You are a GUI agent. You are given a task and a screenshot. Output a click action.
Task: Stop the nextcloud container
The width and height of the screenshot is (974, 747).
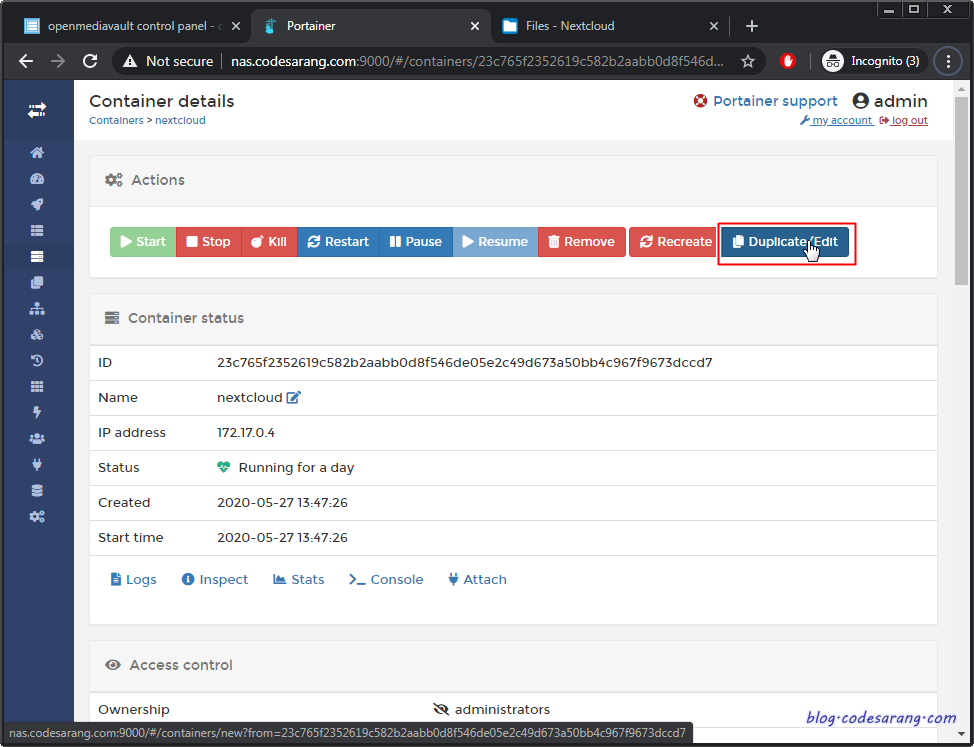pyautogui.click(x=209, y=242)
